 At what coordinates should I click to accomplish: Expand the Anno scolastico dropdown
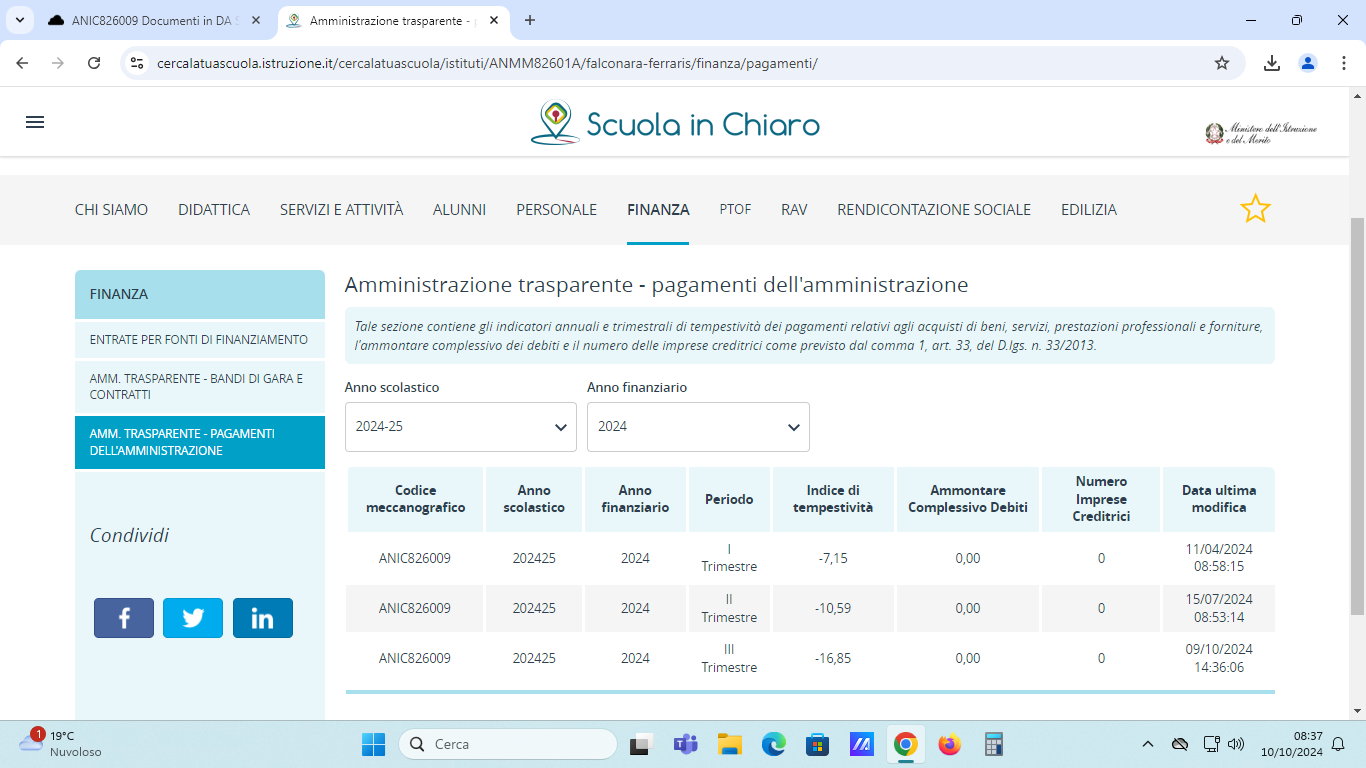[x=460, y=427]
